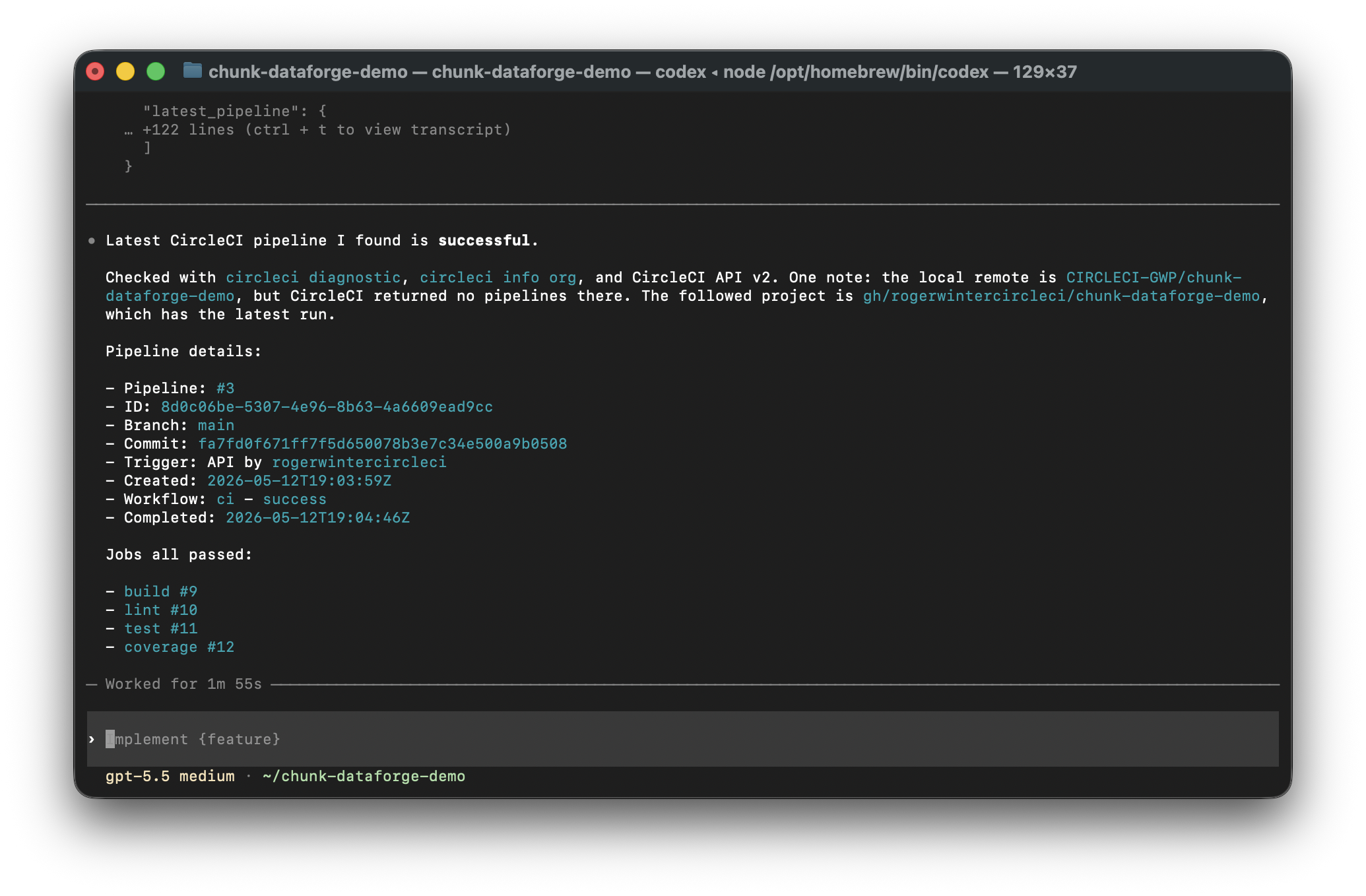Click the workflow name 'ci'

point(225,499)
